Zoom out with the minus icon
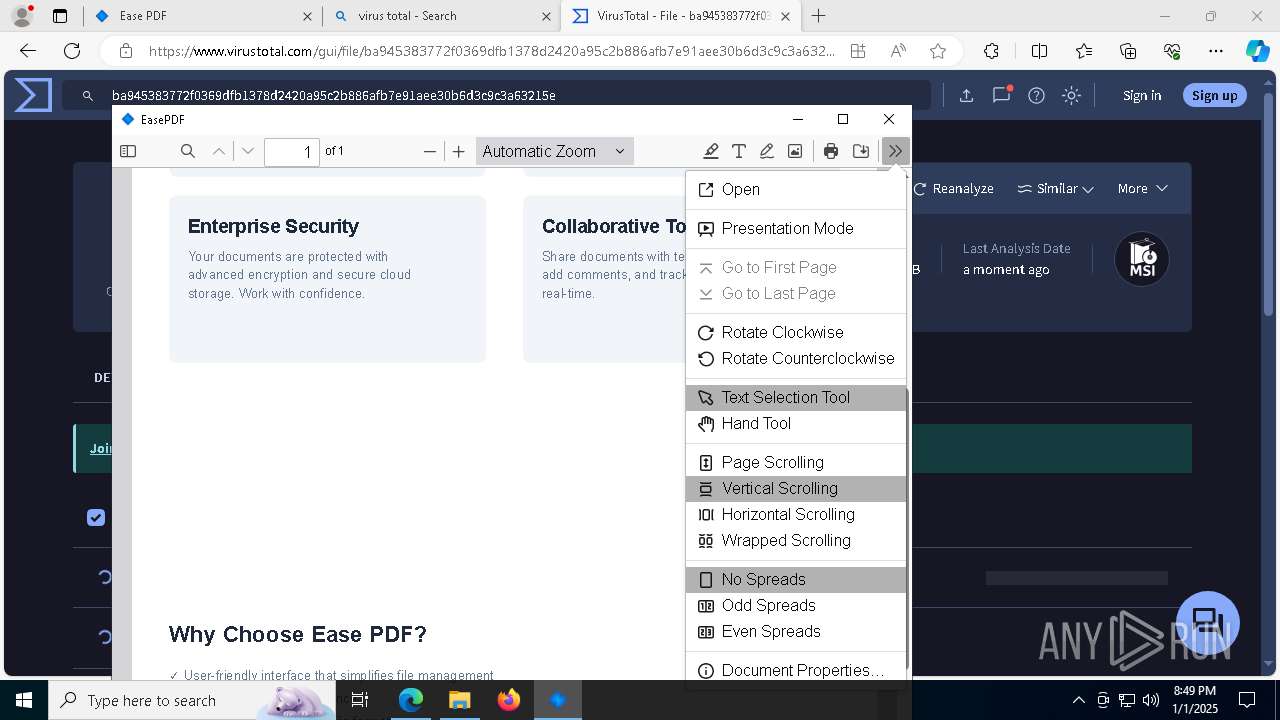 point(430,151)
